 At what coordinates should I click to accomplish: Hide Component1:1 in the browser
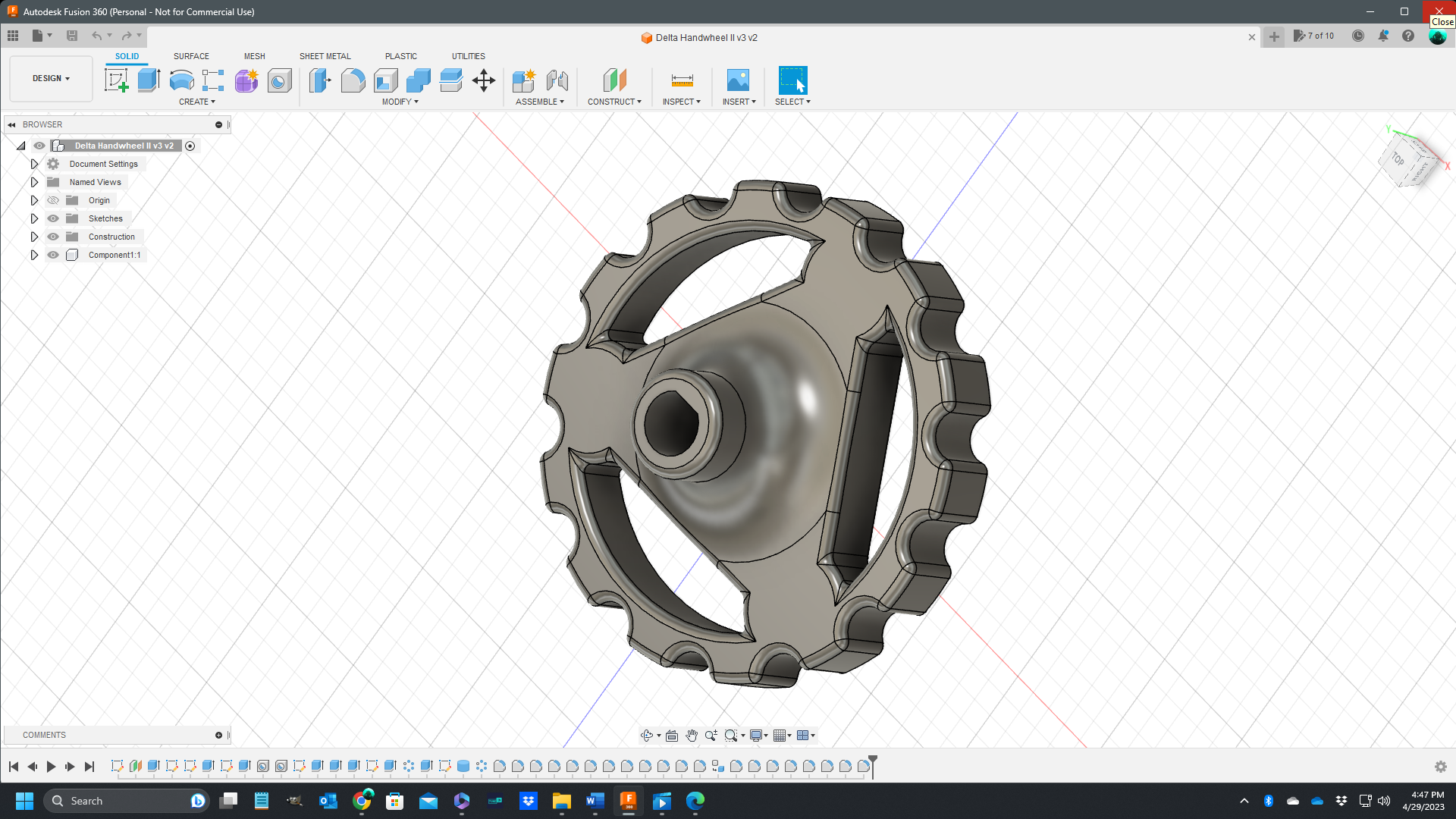53,255
